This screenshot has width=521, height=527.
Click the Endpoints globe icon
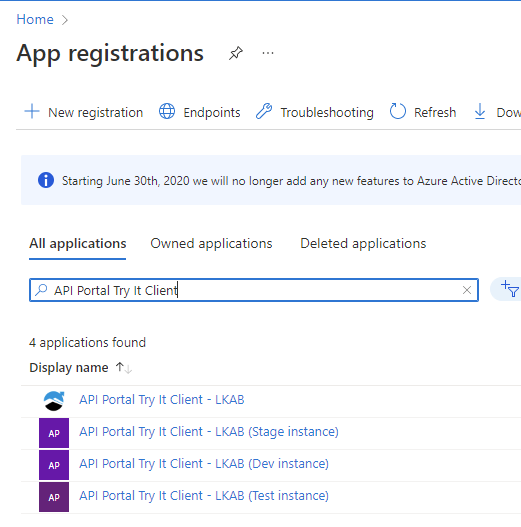point(167,112)
